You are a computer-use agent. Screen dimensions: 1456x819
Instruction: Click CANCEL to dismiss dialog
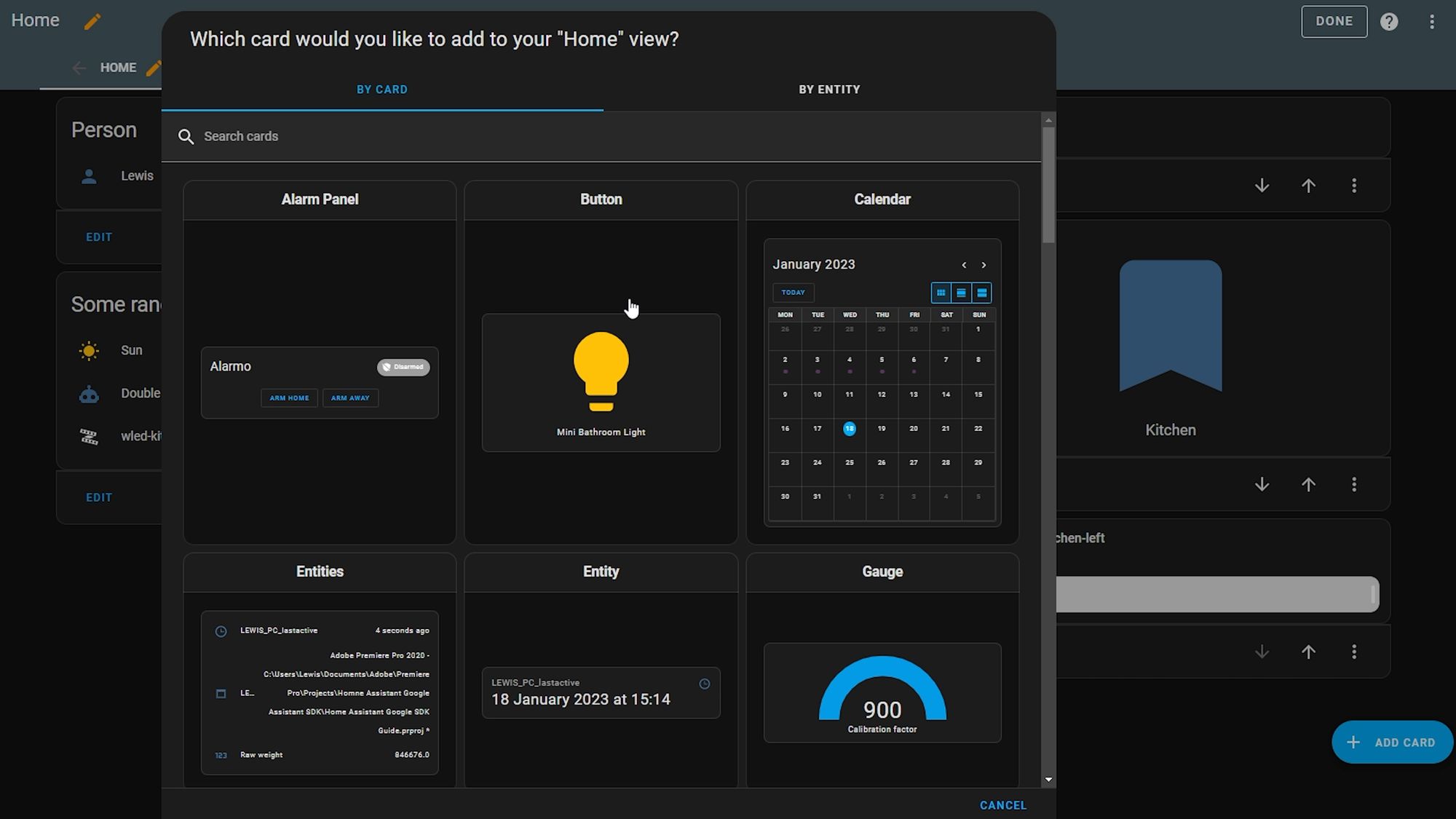click(x=1002, y=804)
